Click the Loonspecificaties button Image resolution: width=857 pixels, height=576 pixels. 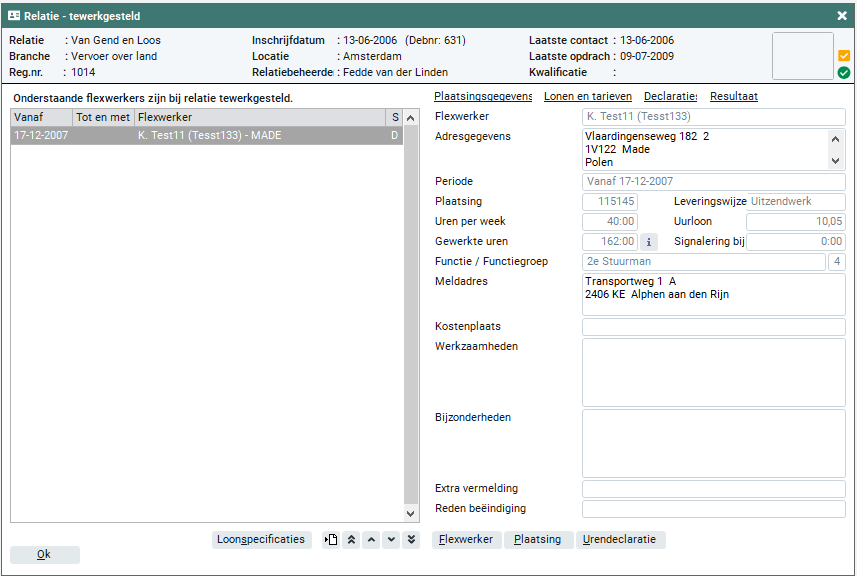click(x=262, y=540)
